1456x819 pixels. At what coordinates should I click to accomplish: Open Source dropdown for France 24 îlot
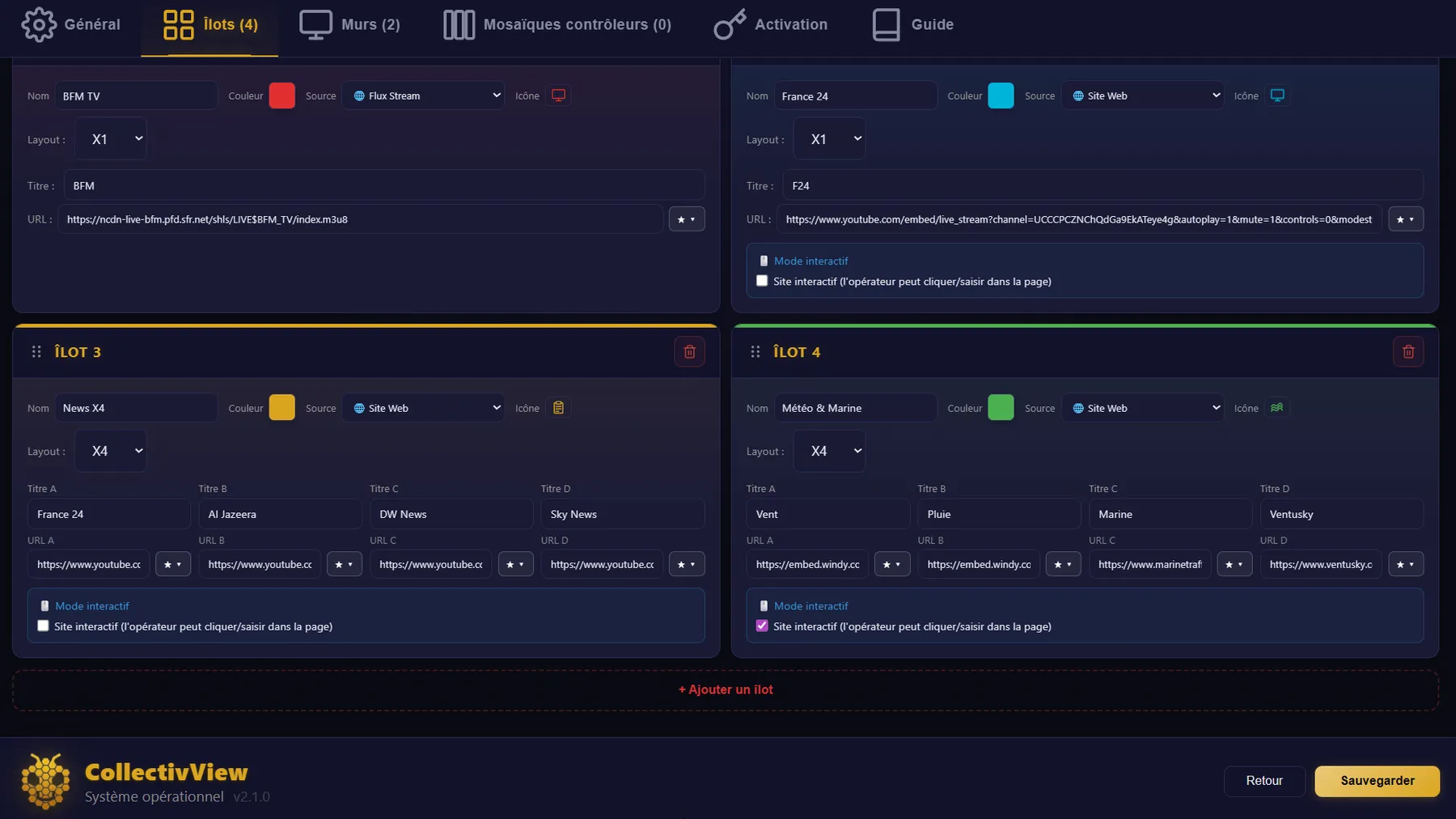[1142, 95]
